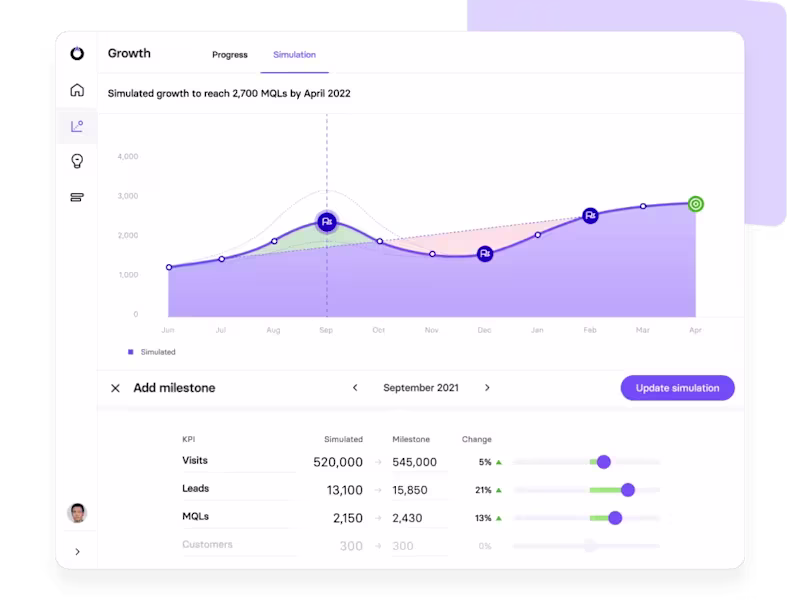The image size is (800, 600).
Task: Adjust the MQLs change slider handle
Action: (x=615, y=518)
